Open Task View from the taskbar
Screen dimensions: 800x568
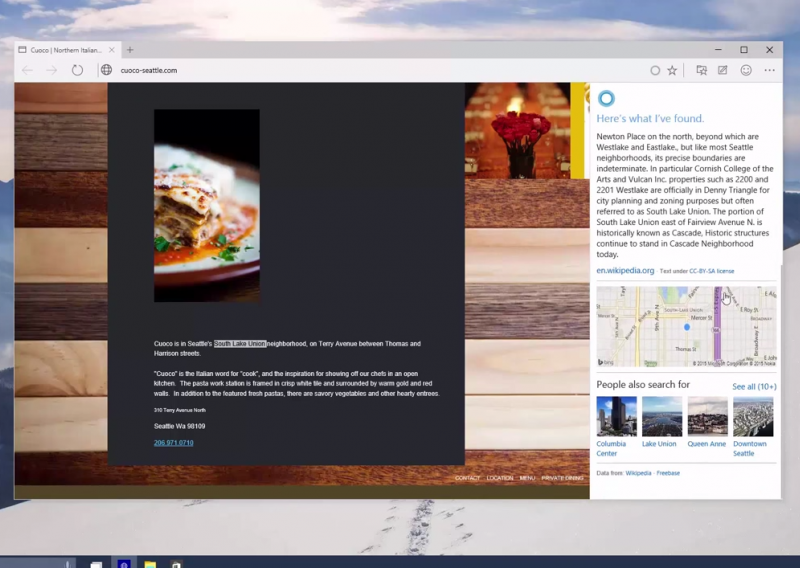click(96, 564)
